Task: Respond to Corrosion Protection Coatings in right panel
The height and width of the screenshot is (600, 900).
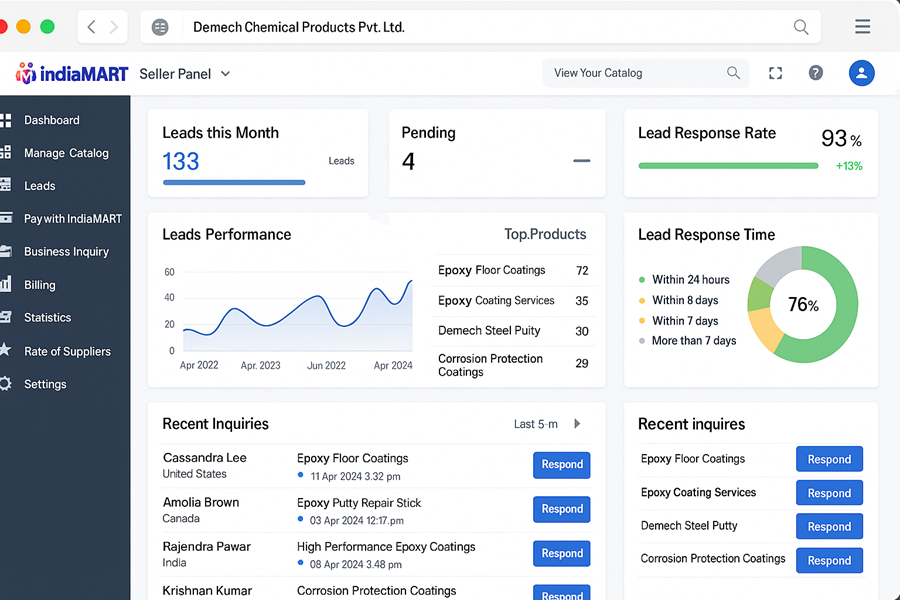Action: [x=829, y=560]
